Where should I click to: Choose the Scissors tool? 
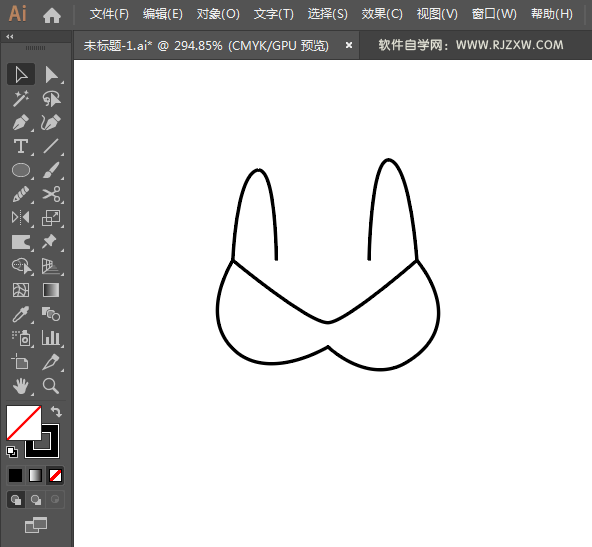pyautogui.click(x=51, y=194)
